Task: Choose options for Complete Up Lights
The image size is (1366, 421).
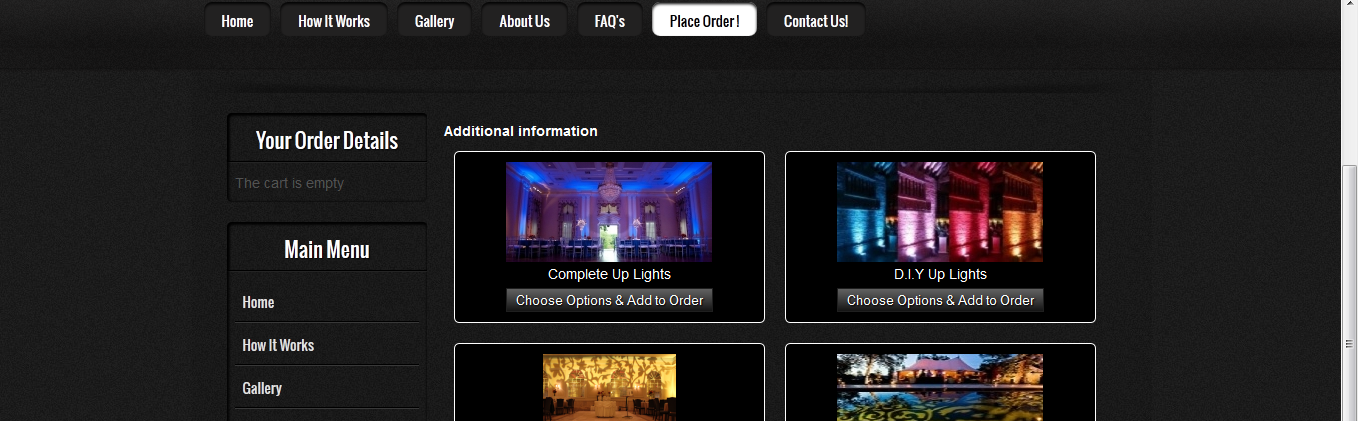Action: pos(609,300)
